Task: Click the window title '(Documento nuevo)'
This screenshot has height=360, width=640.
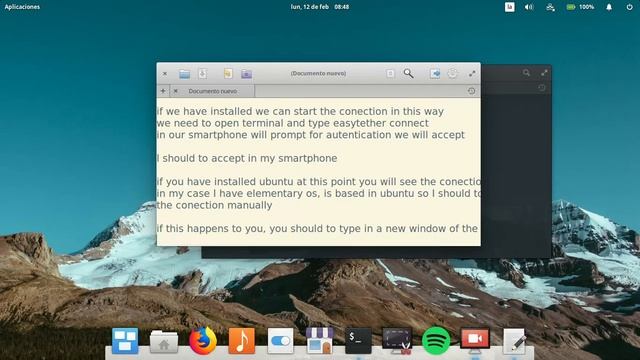Action: click(x=318, y=73)
